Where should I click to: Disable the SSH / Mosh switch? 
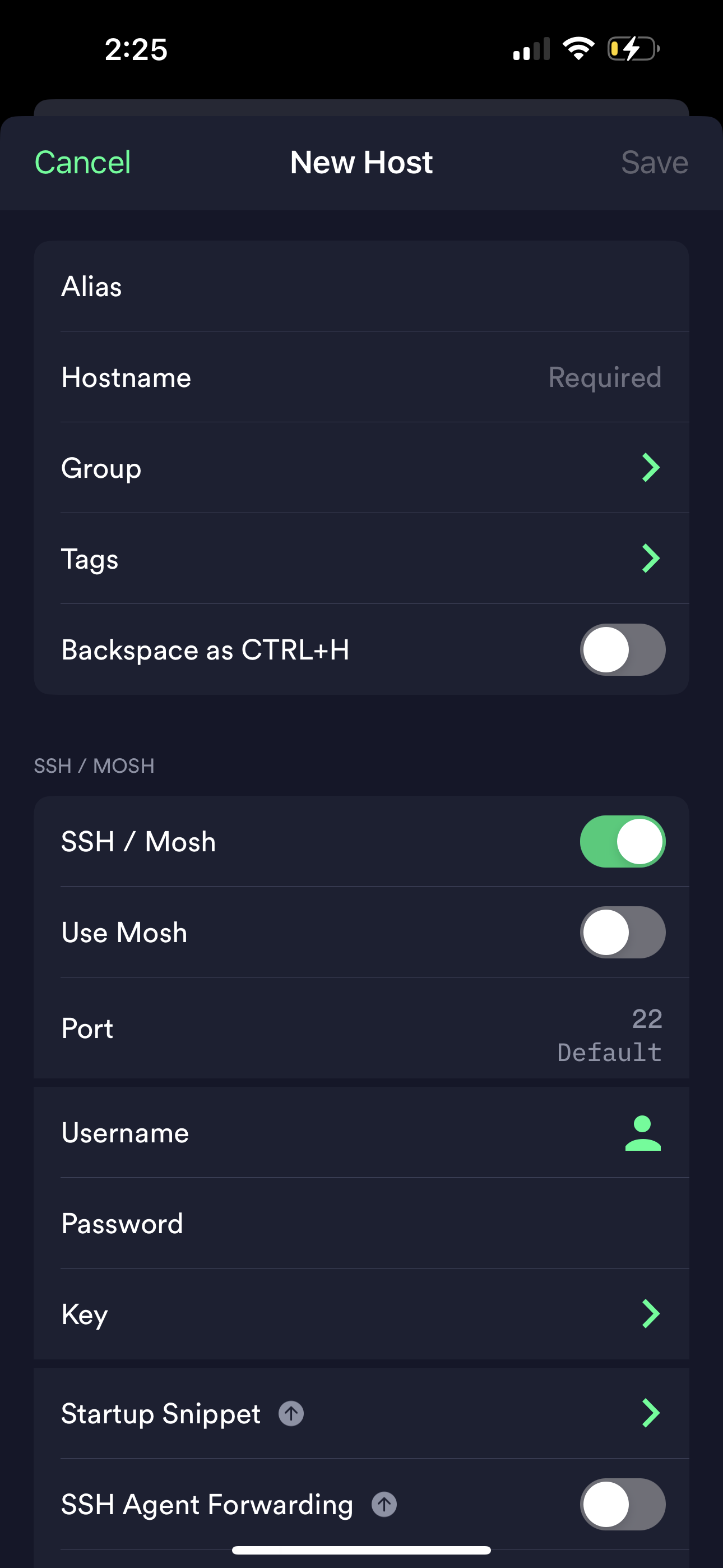point(622,841)
